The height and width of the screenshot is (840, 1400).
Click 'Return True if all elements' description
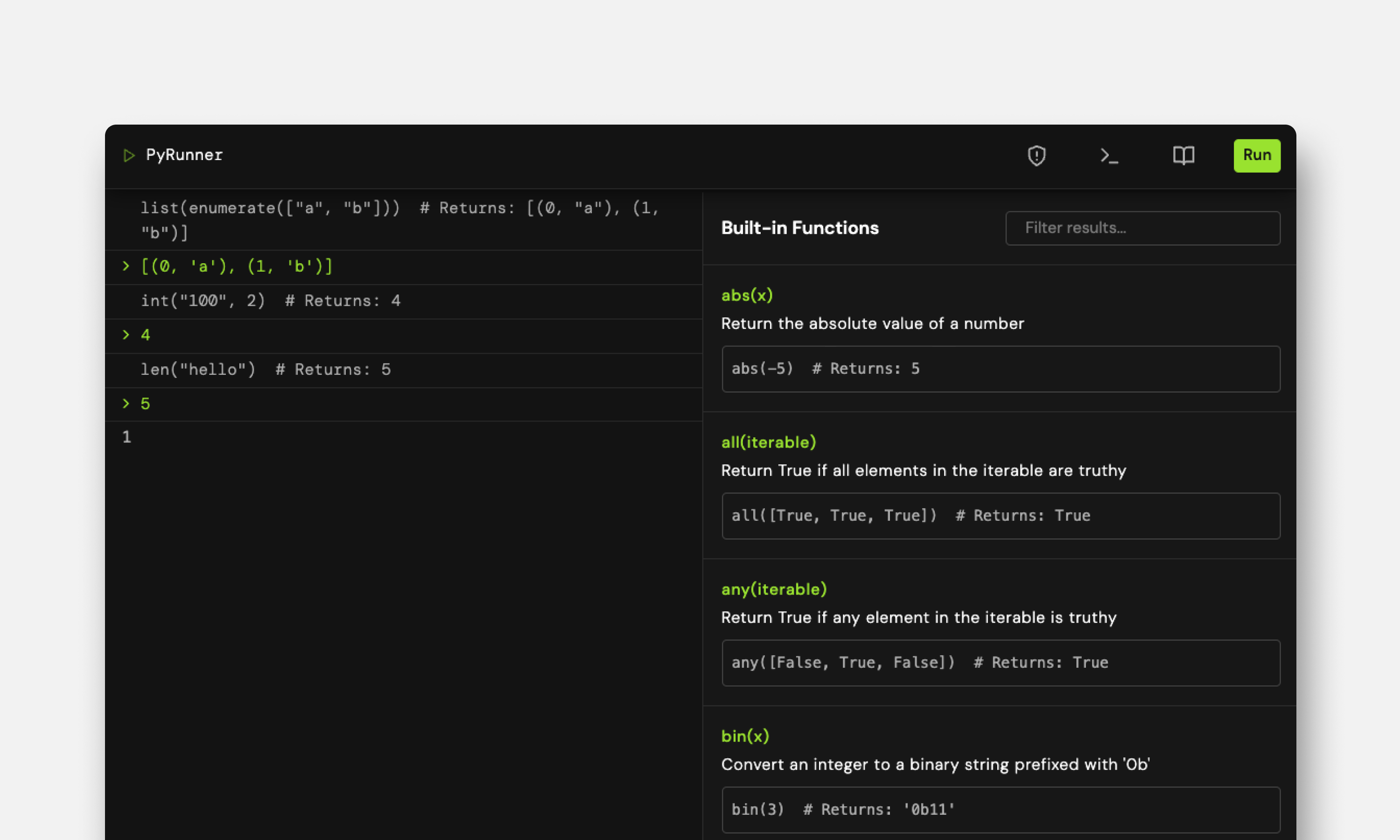924,470
